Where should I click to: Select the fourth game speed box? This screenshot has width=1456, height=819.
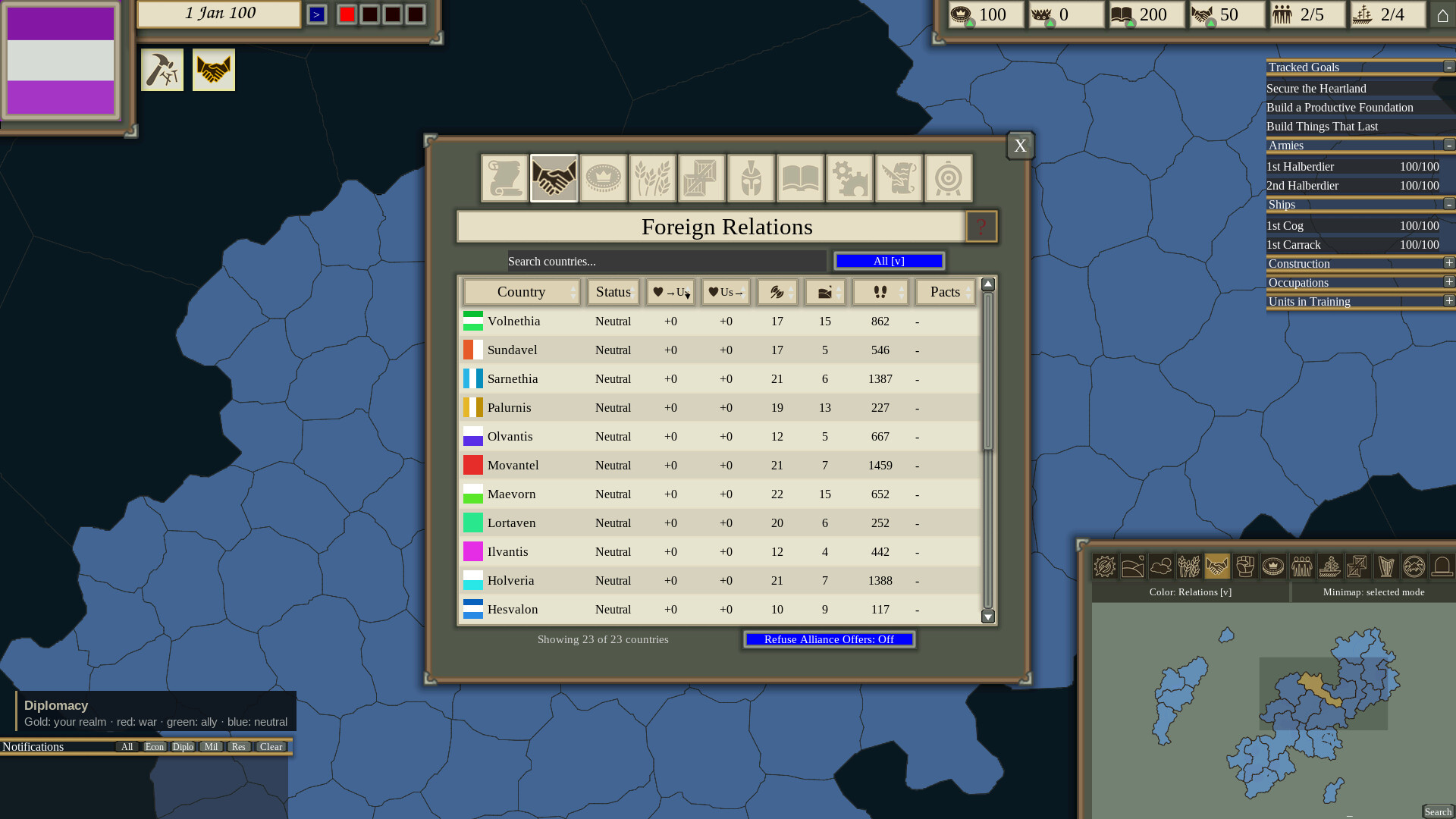[416, 14]
